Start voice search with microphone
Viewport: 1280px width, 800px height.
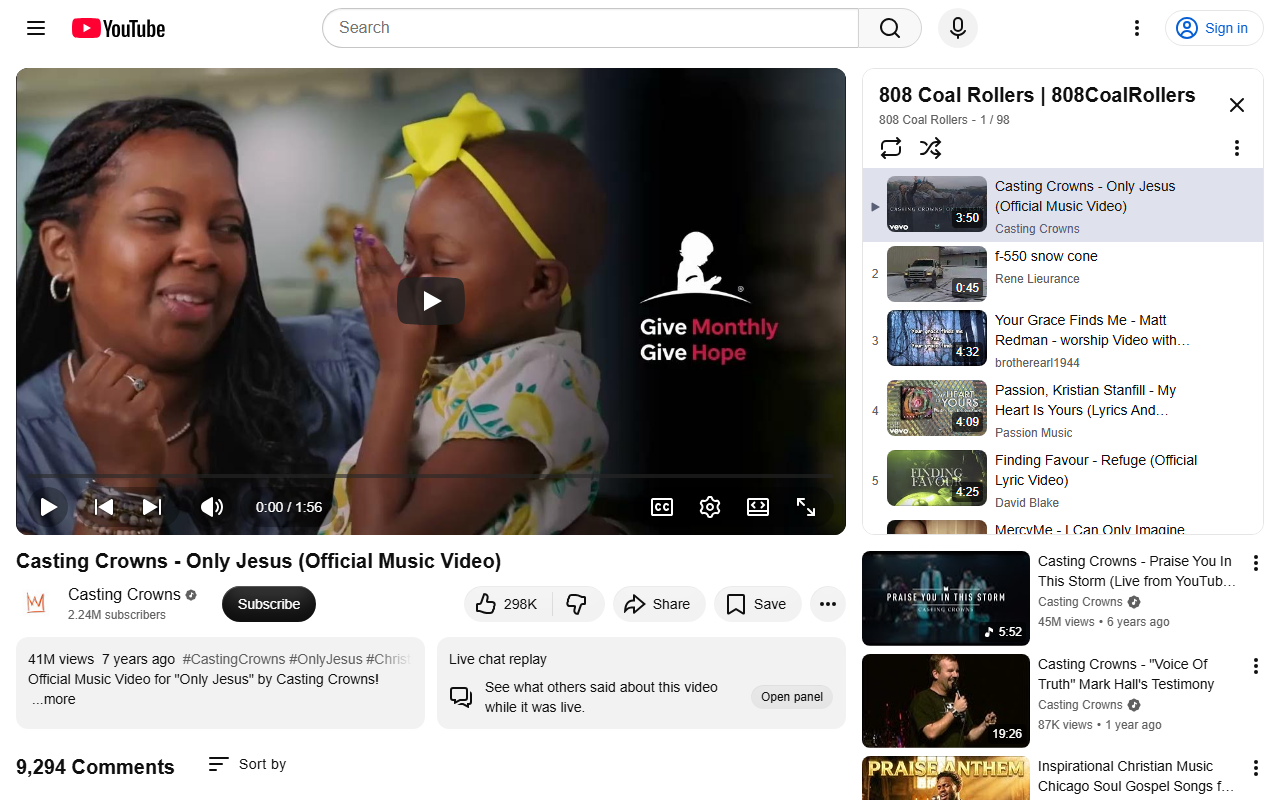[x=958, y=28]
